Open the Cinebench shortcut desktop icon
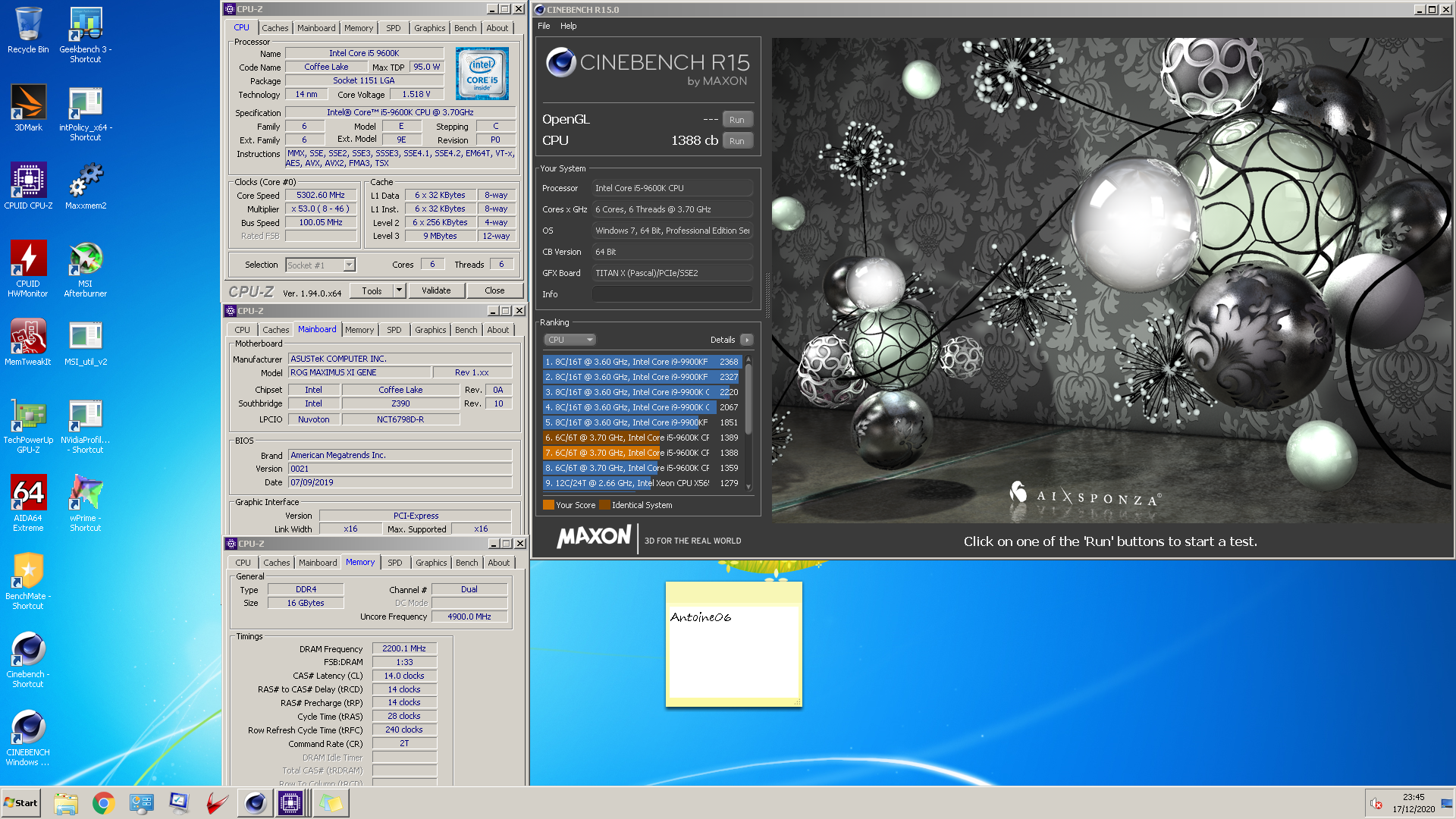Viewport: 1456px width, 819px height. click(28, 659)
